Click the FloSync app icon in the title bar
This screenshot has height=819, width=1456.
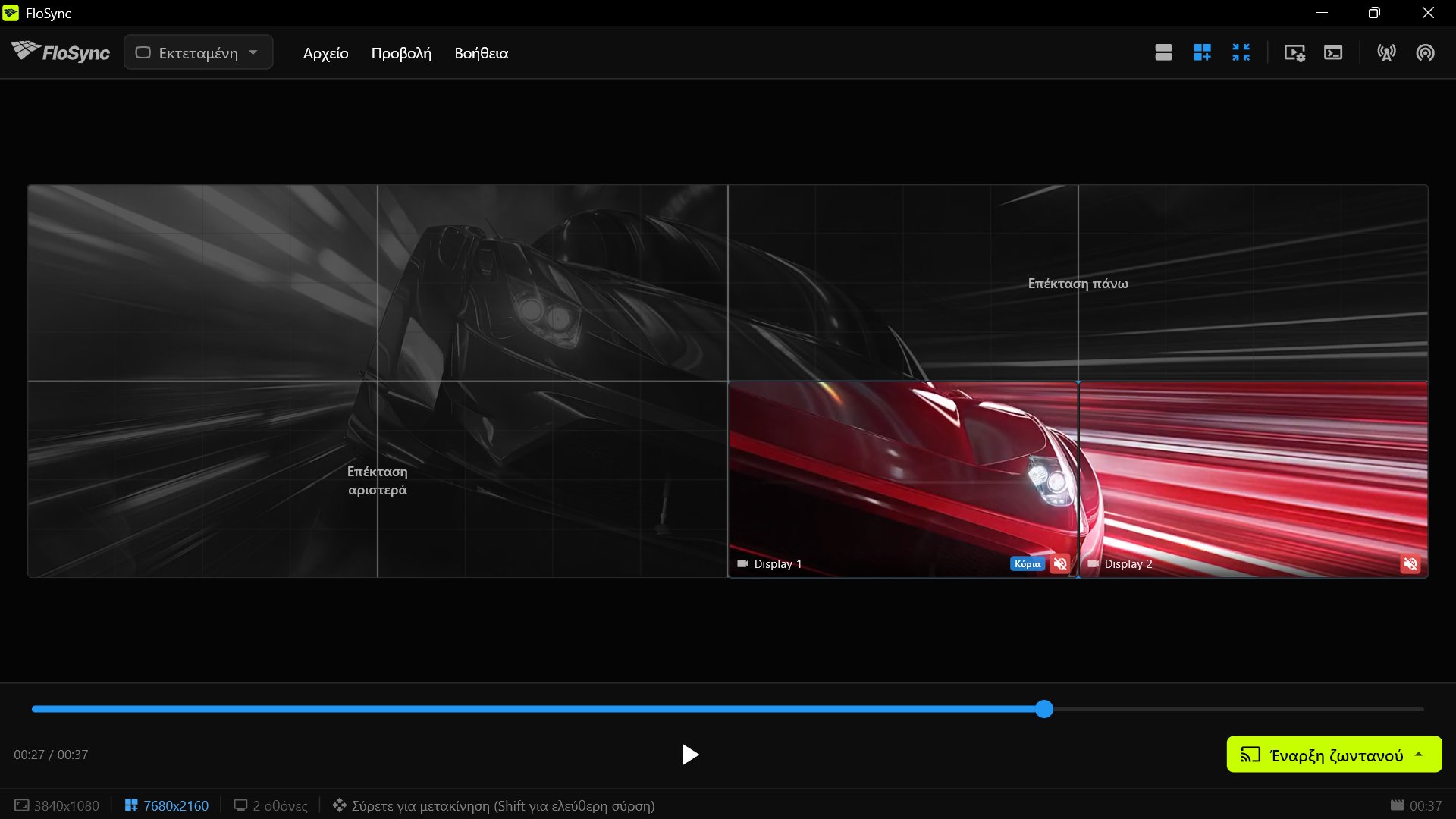tap(11, 13)
